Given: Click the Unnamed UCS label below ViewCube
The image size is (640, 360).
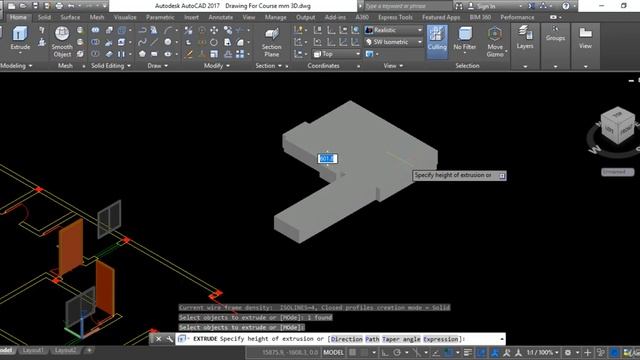Looking at the screenshot, I should point(617,172).
